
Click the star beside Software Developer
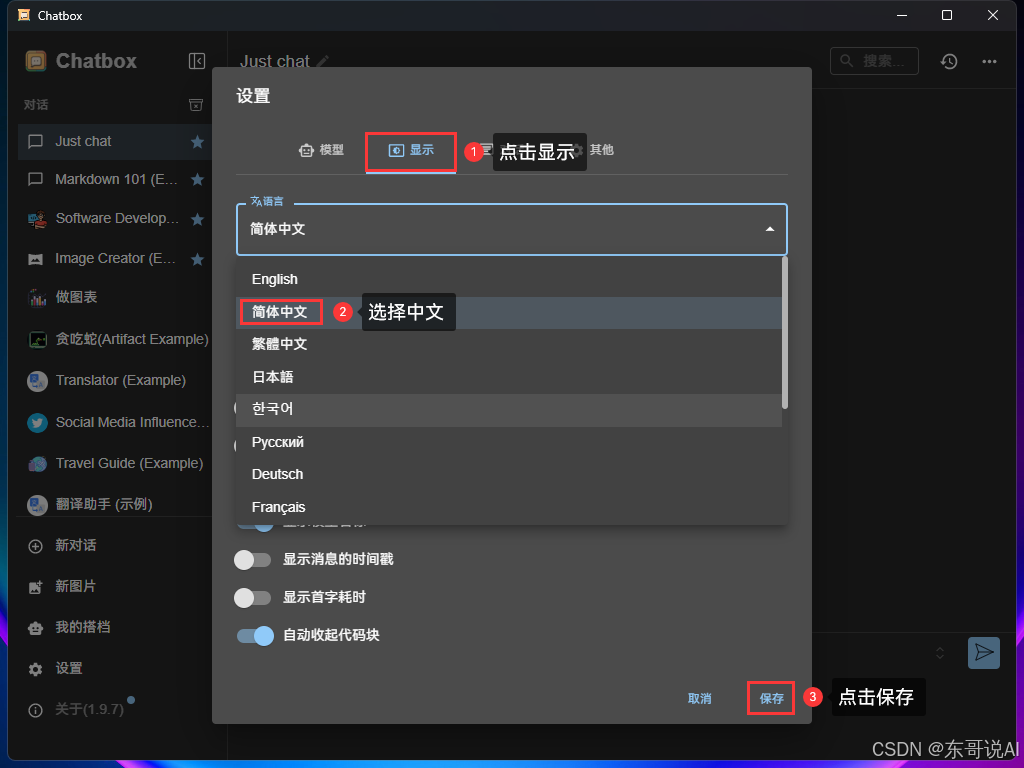[x=197, y=219]
